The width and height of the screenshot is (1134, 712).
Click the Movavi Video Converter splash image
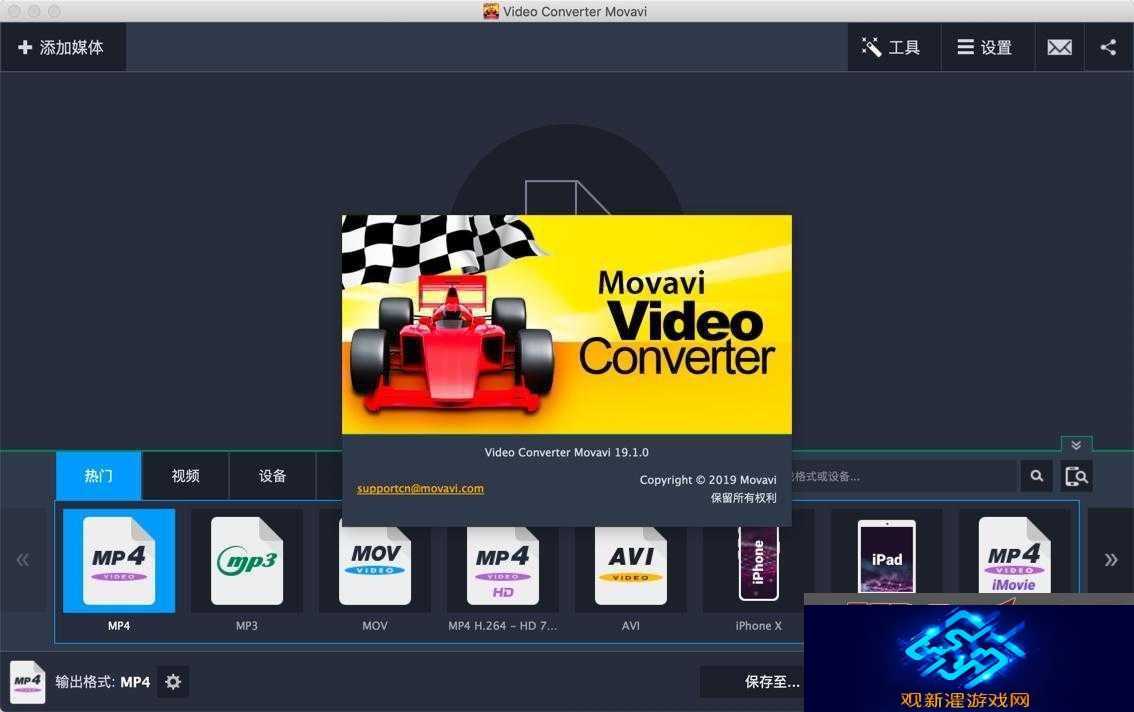(x=566, y=324)
